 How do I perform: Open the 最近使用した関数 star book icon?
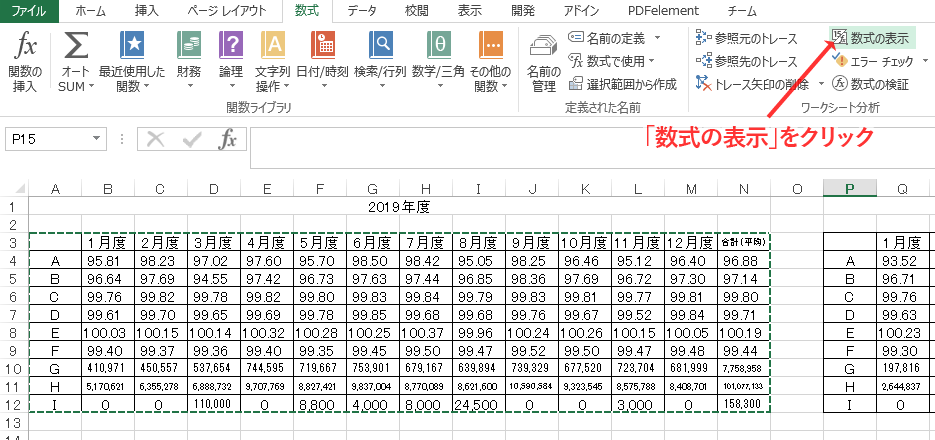(x=132, y=45)
